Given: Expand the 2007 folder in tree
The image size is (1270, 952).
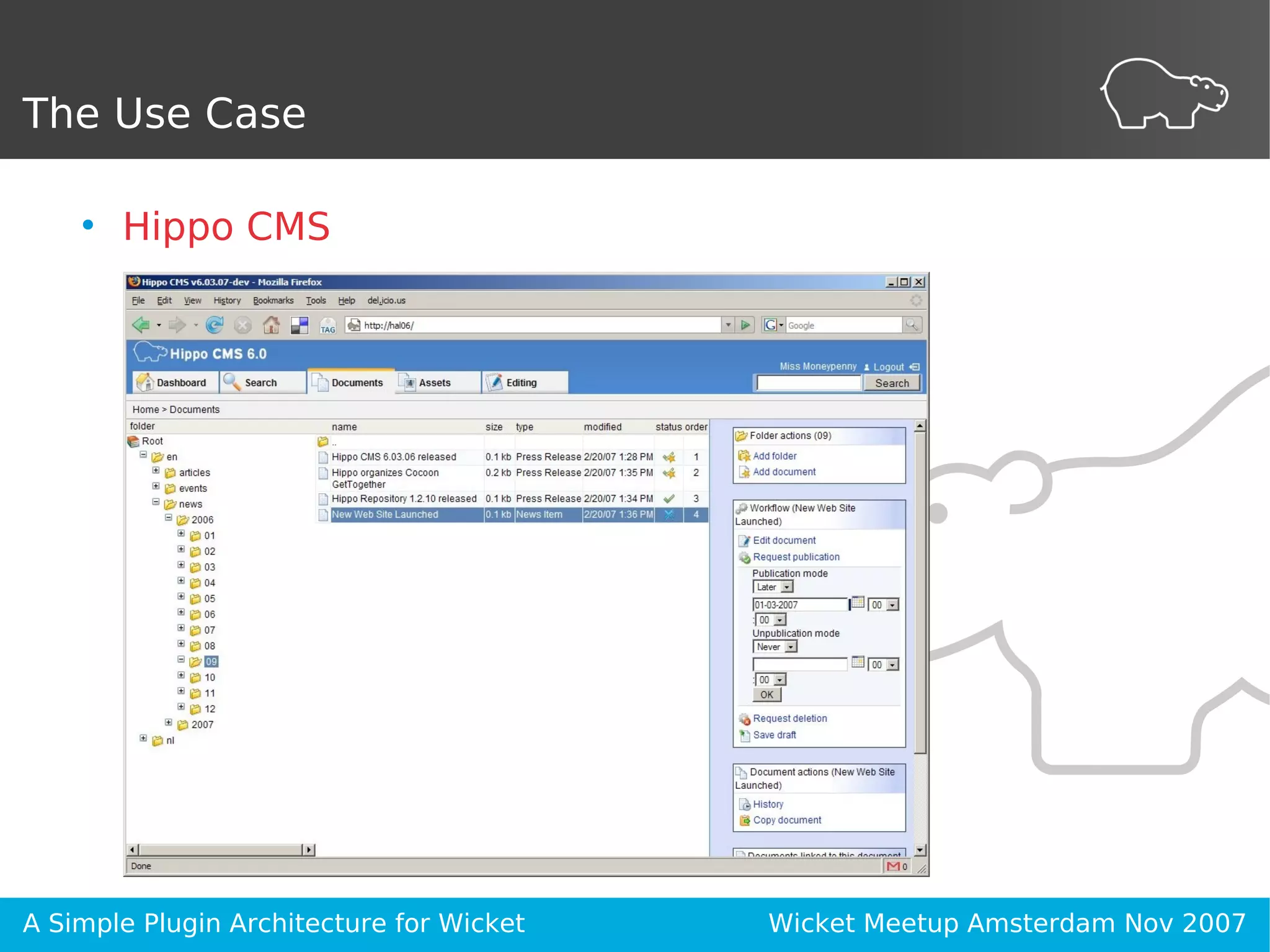Looking at the screenshot, I should pyautogui.click(x=168, y=723).
